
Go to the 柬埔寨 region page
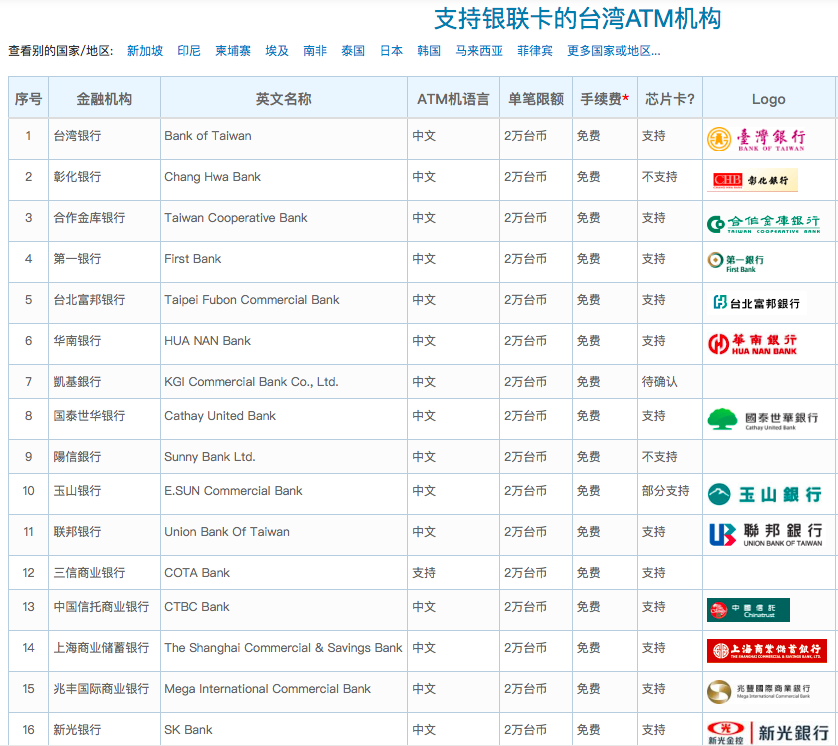[233, 51]
